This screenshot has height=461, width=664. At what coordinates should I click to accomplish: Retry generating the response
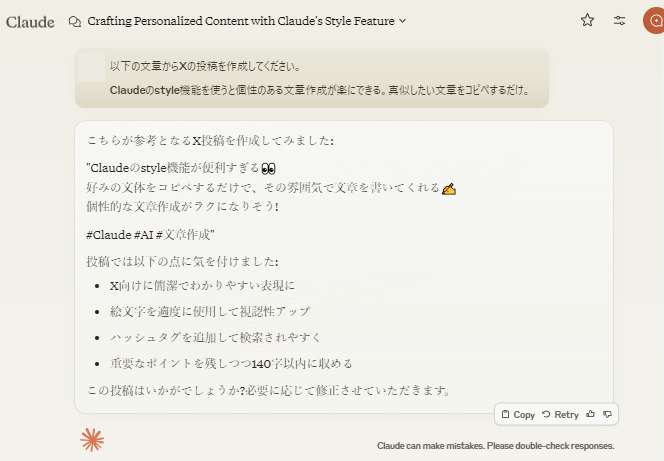coord(560,414)
